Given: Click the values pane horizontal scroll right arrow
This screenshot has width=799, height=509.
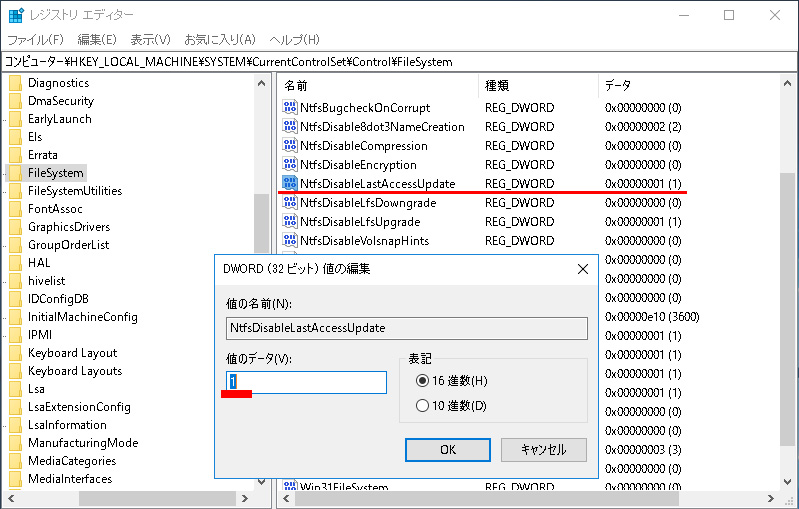Looking at the screenshot, I should (770, 498).
